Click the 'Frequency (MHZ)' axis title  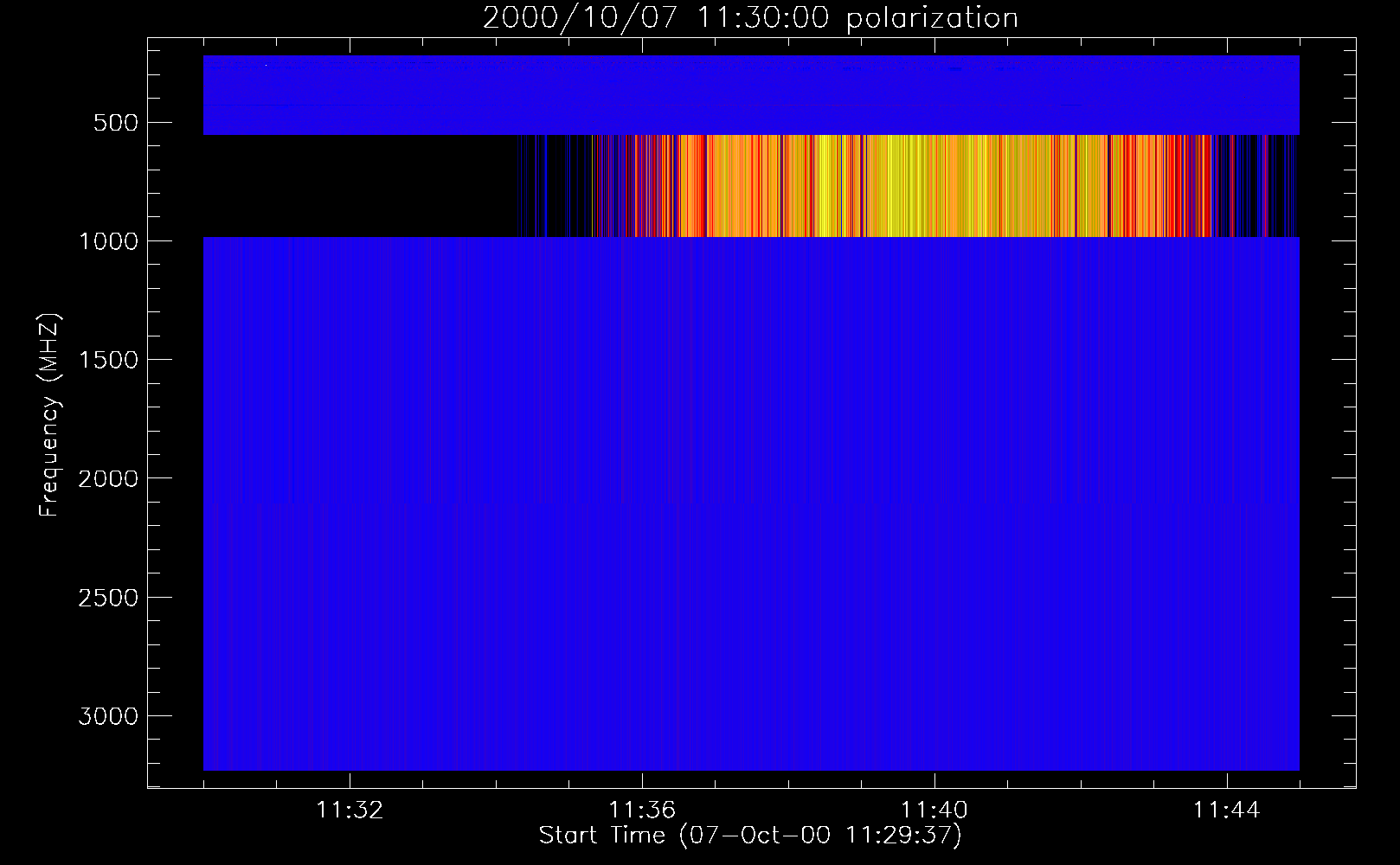pos(50,415)
